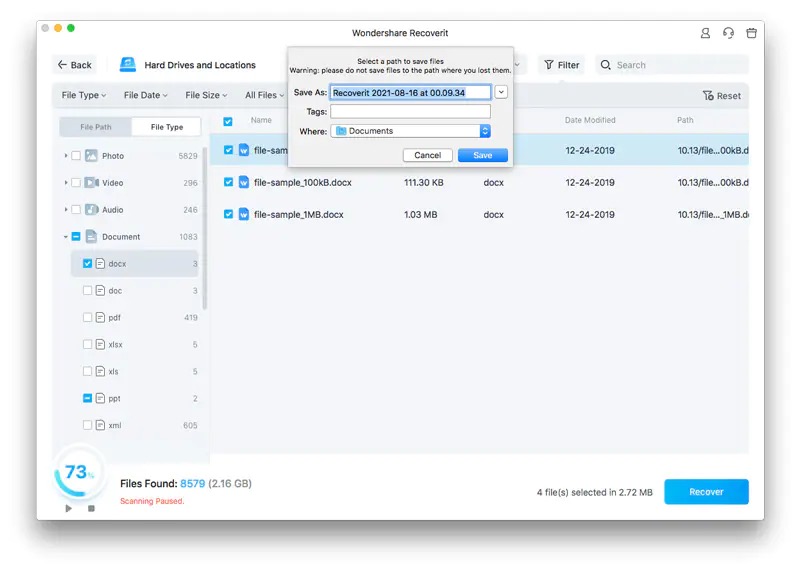Switch to the File Type tab

coord(167,127)
